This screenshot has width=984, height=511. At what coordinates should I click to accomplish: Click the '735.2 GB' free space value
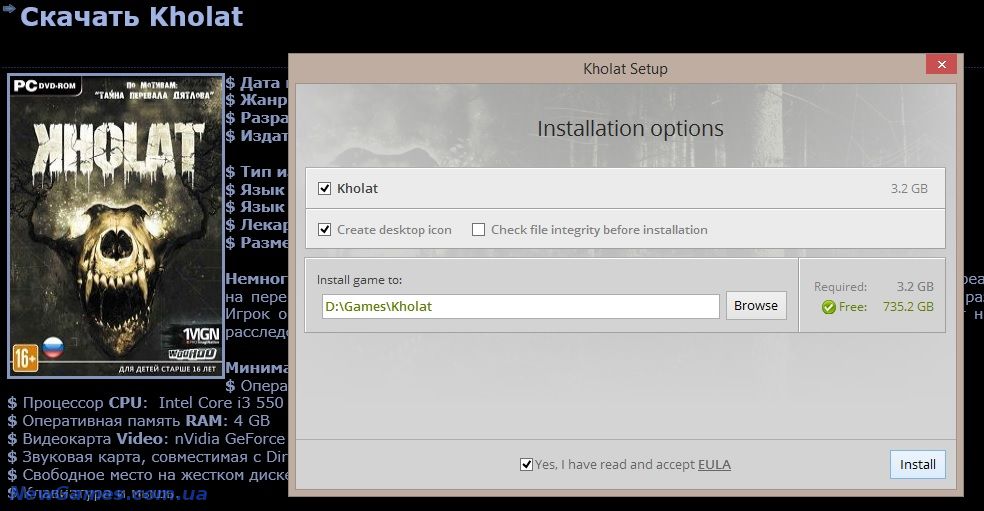coord(908,306)
